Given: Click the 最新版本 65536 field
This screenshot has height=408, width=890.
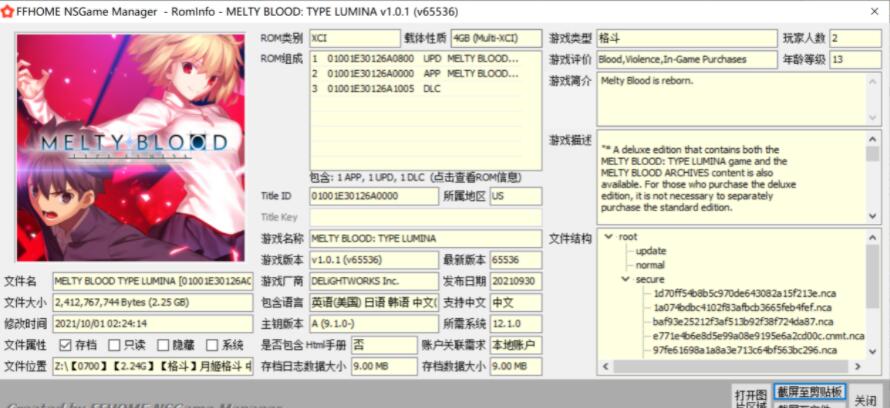Looking at the screenshot, I should point(516,260).
